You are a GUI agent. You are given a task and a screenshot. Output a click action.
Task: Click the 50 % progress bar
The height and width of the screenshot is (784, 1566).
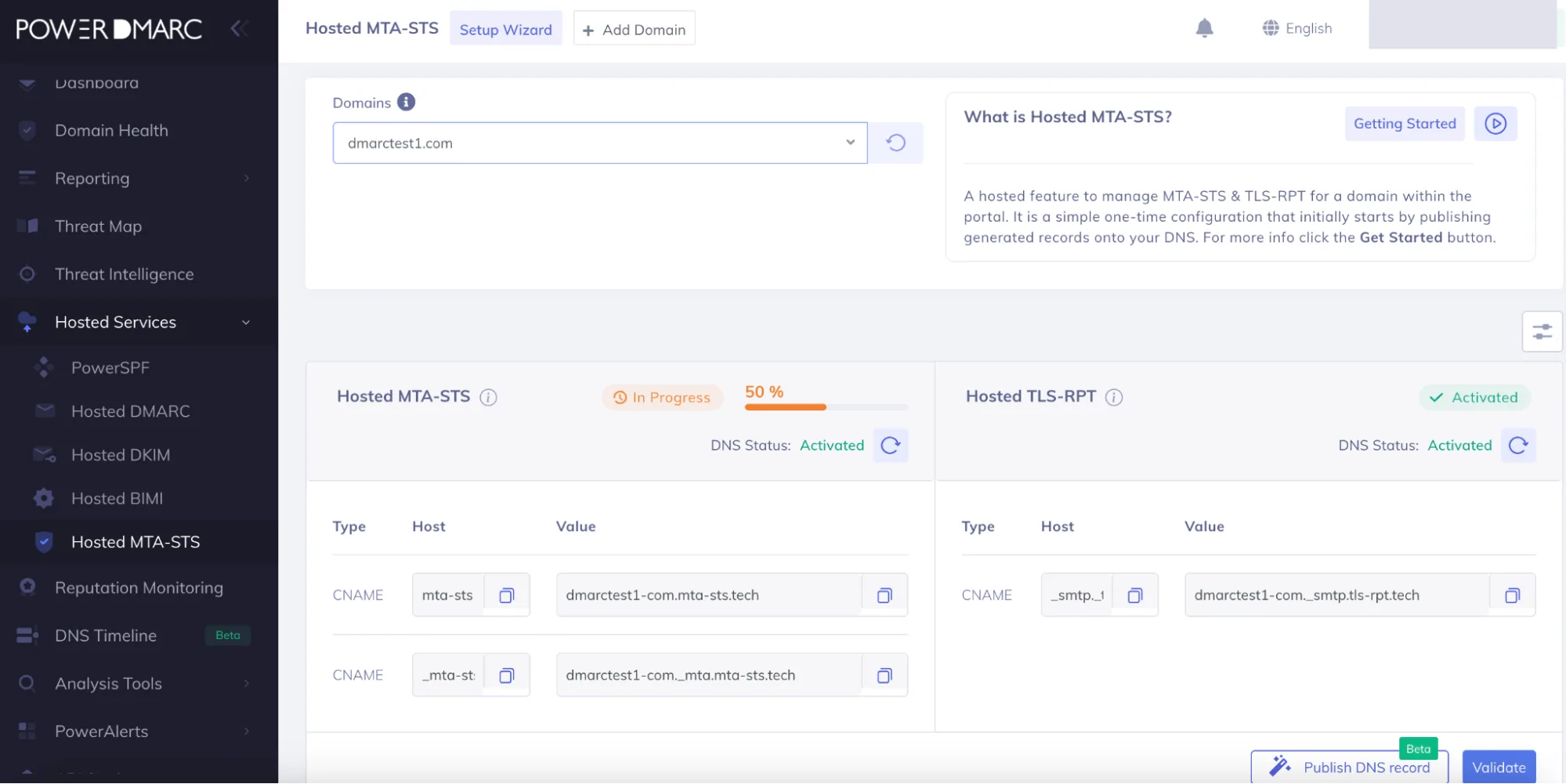tap(826, 407)
